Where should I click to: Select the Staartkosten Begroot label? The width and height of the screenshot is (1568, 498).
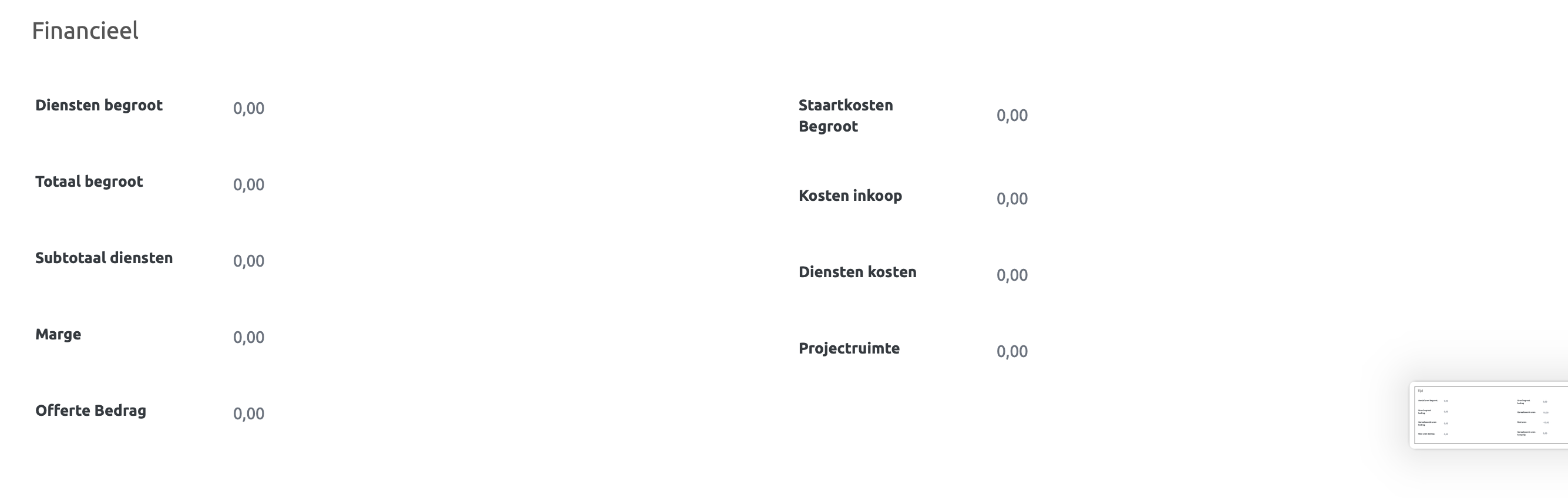pos(846,116)
